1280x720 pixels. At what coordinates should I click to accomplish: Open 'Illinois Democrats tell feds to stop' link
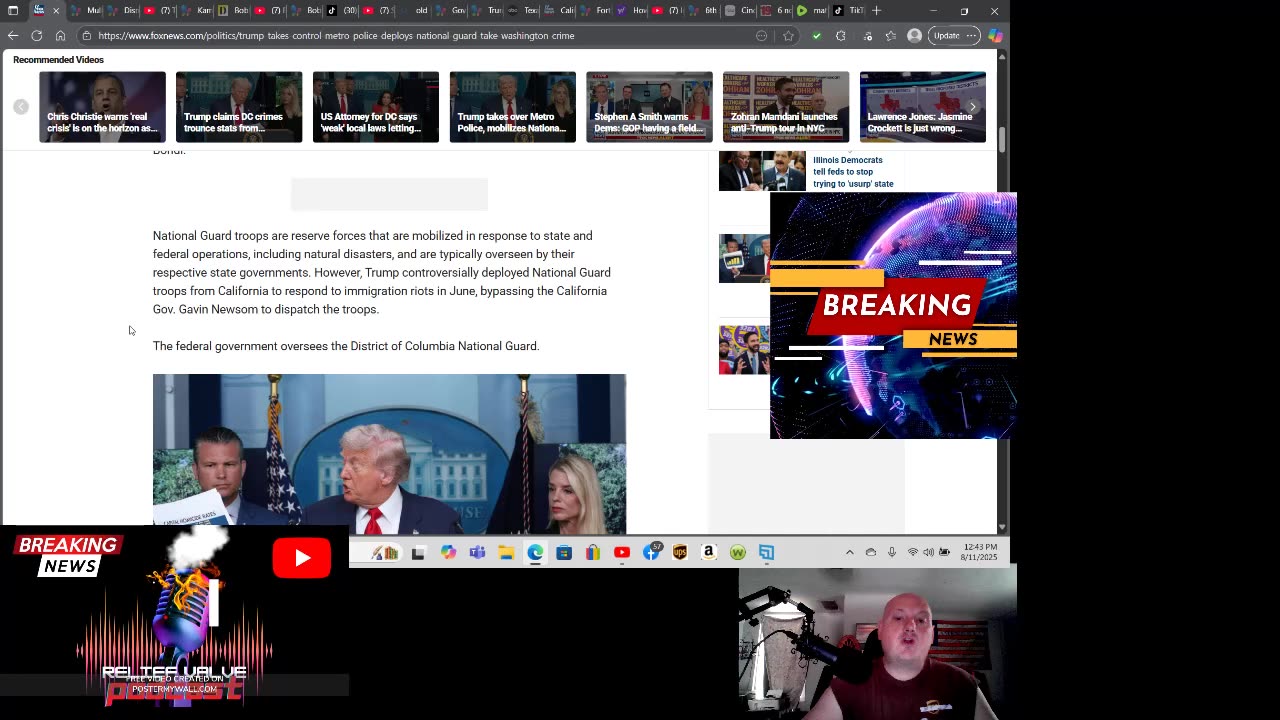point(853,172)
